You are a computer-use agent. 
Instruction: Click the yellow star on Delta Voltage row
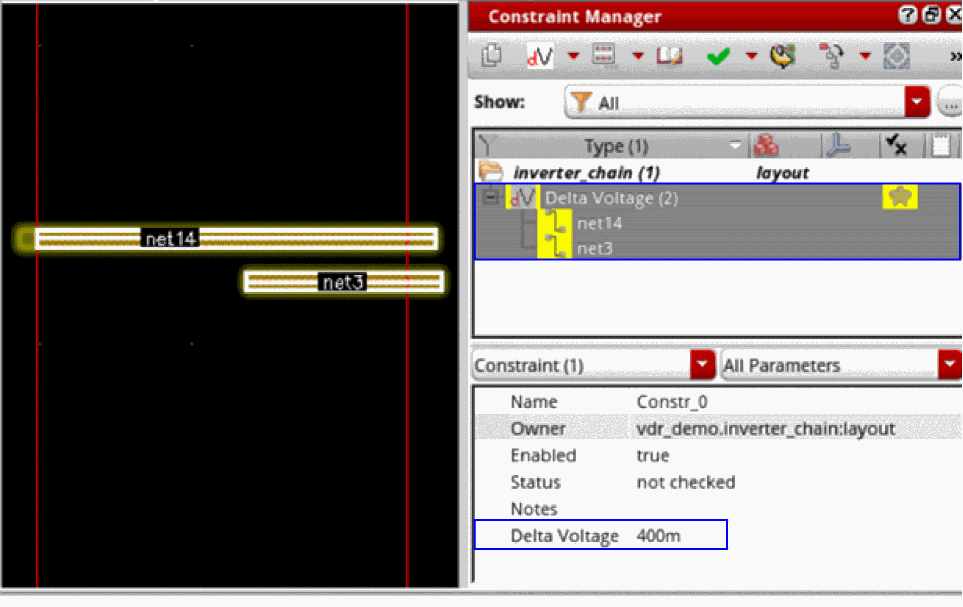(900, 197)
